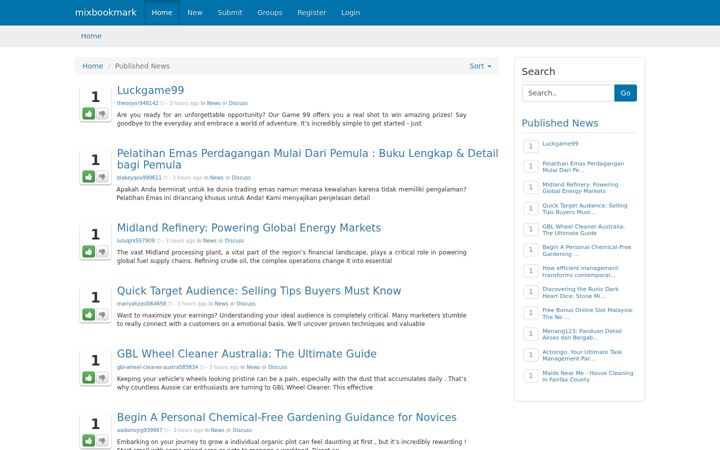Upvote the Midland Refinery story
Viewport: 720px width, 450px height.
[89, 251]
